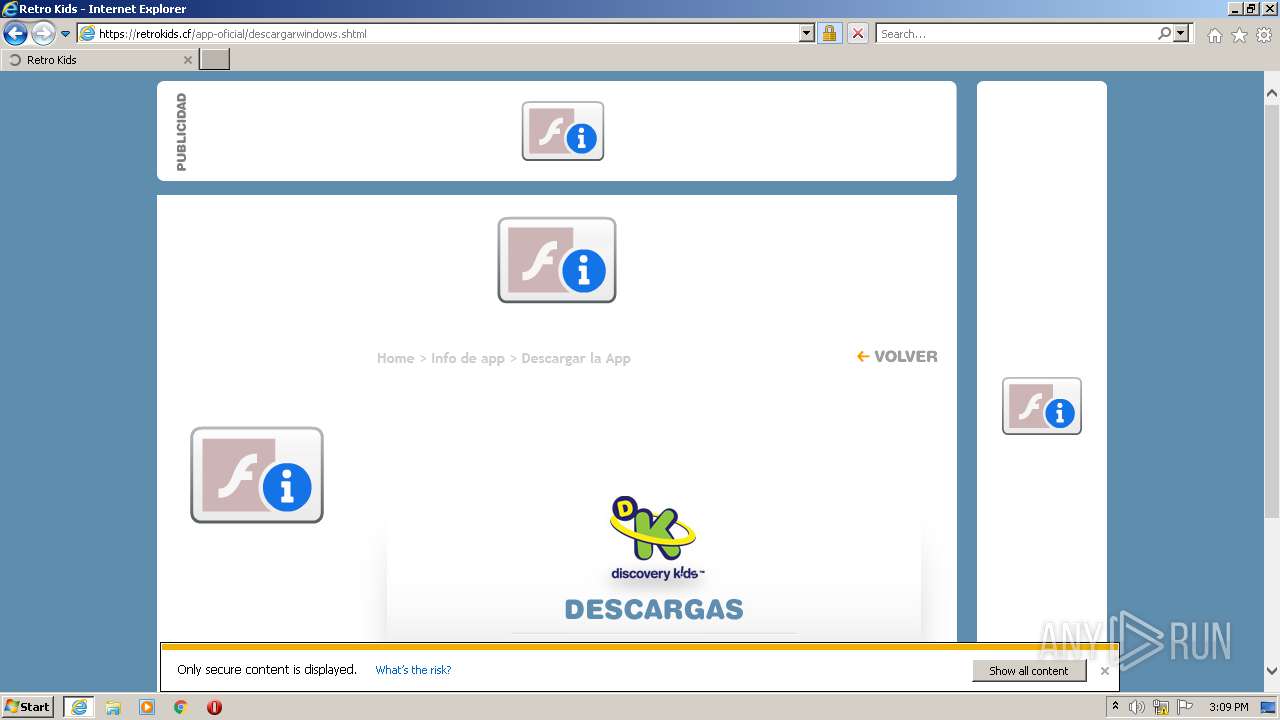Expand the address bar autocomplete dropdown
Image resolution: width=1280 pixels, height=720 pixels.
807,34
